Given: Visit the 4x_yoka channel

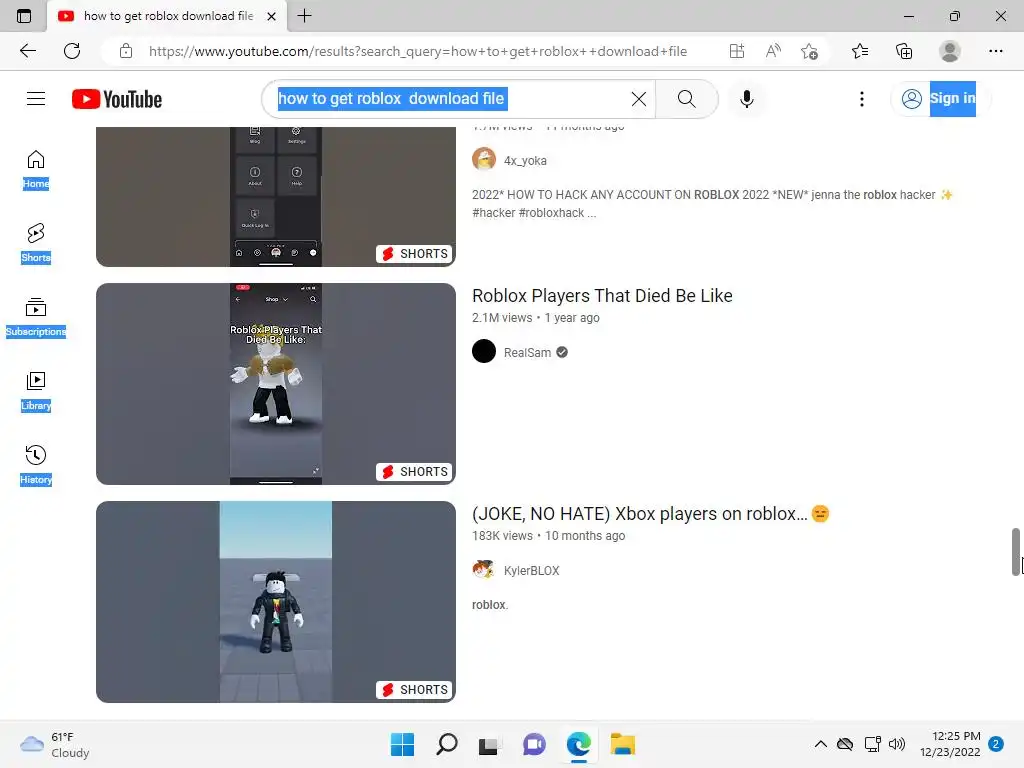Looking at the screenshot, I should [x=525, y=161].
